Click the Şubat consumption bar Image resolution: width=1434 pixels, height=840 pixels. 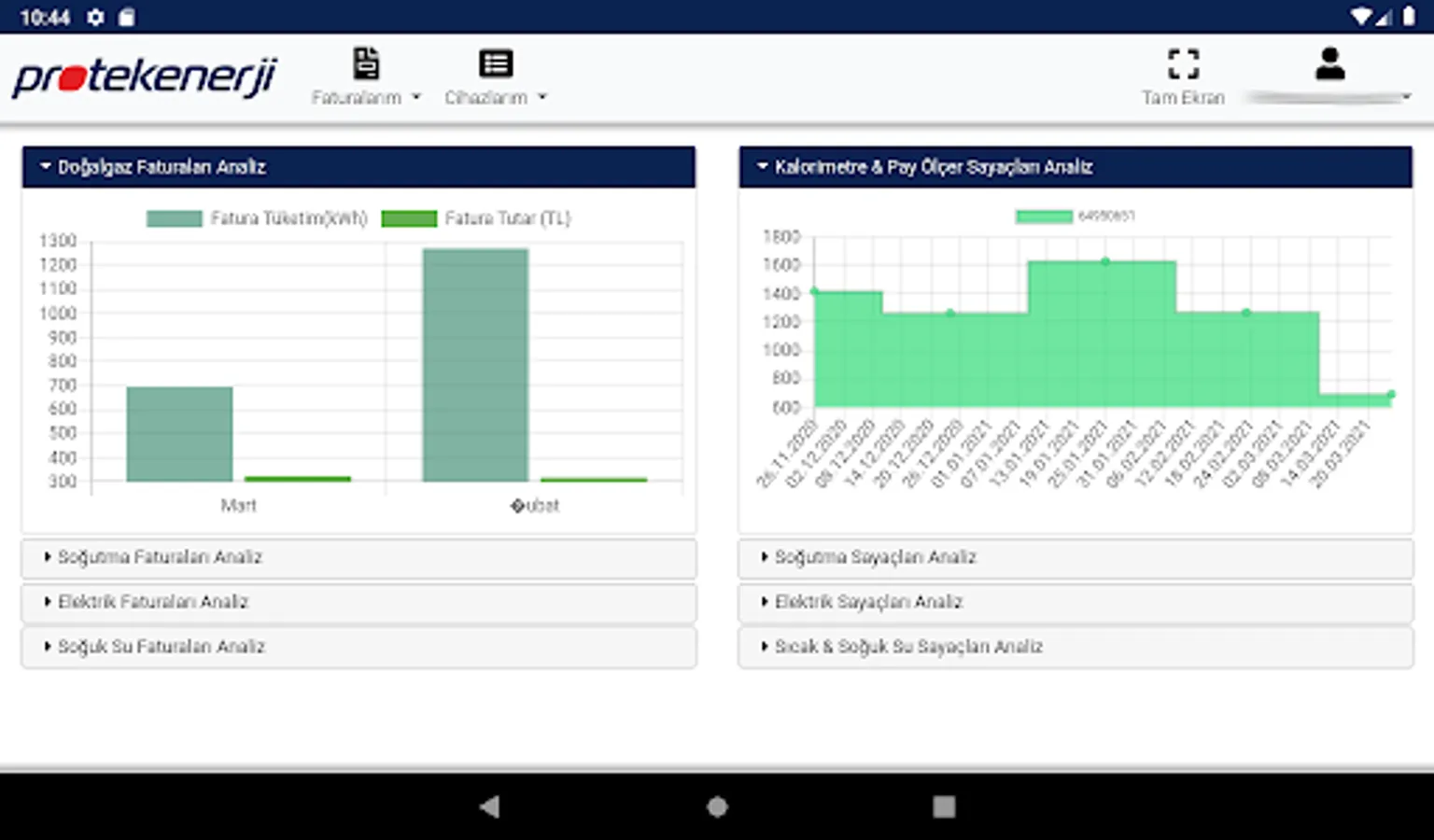click(475, 365)
